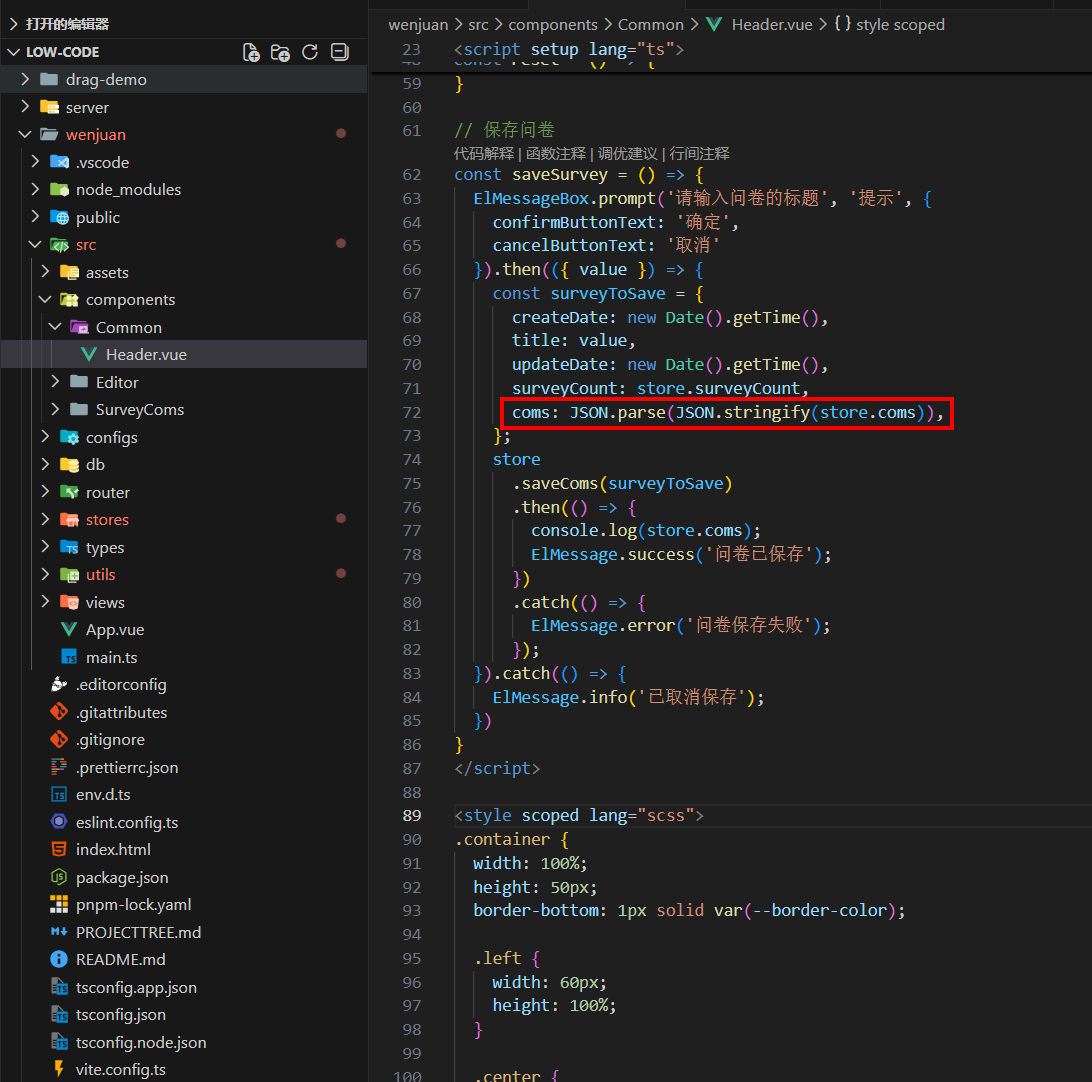Click the 调优建议 code lens link
1092x1082 pixels.
click(627, 154)
